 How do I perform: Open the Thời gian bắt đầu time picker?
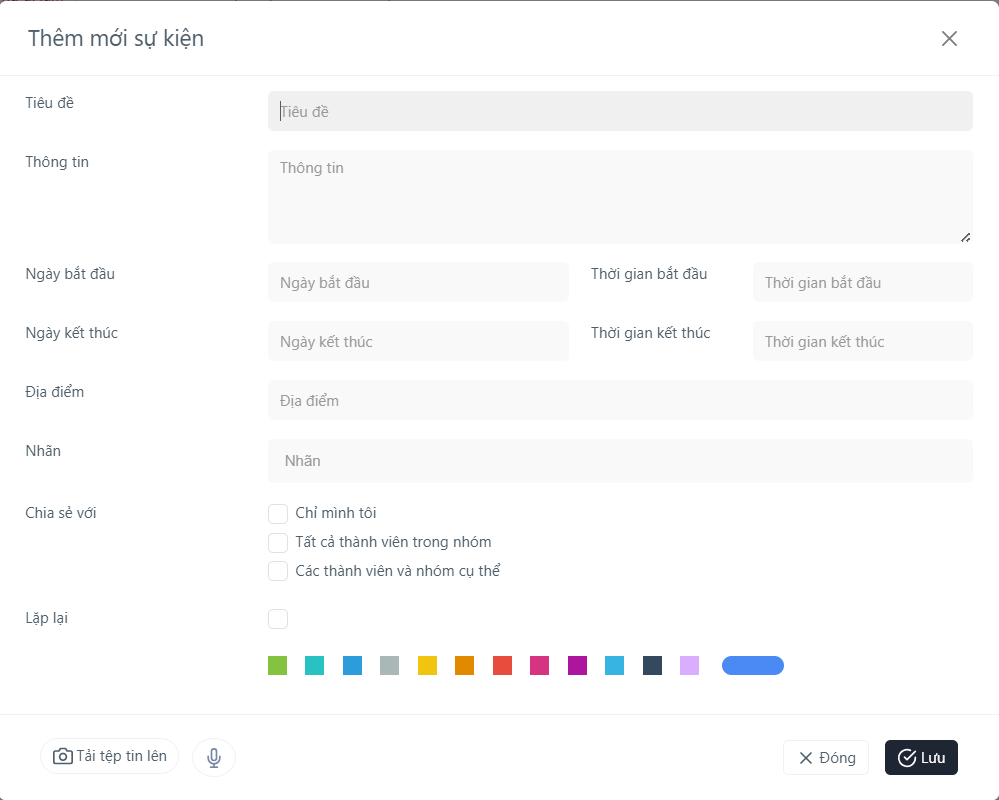tap(863, 282)
